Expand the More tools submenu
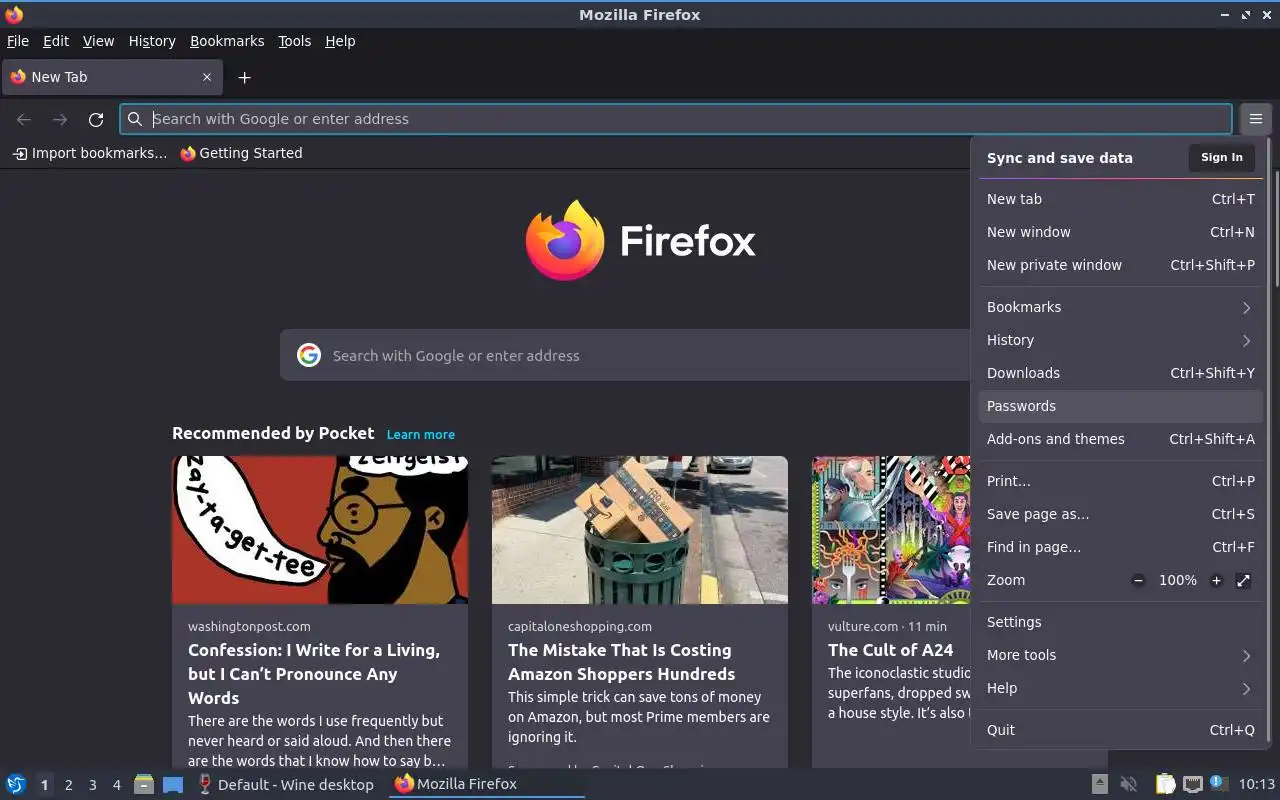The image size is (1280, 800). point(1120,655)
